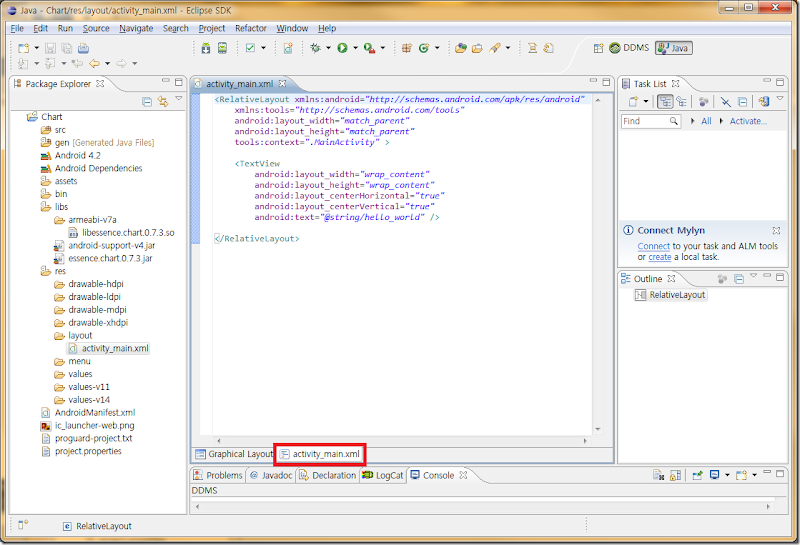
Task: Click the Save All toolbar icon
Action: click(66, 48)
